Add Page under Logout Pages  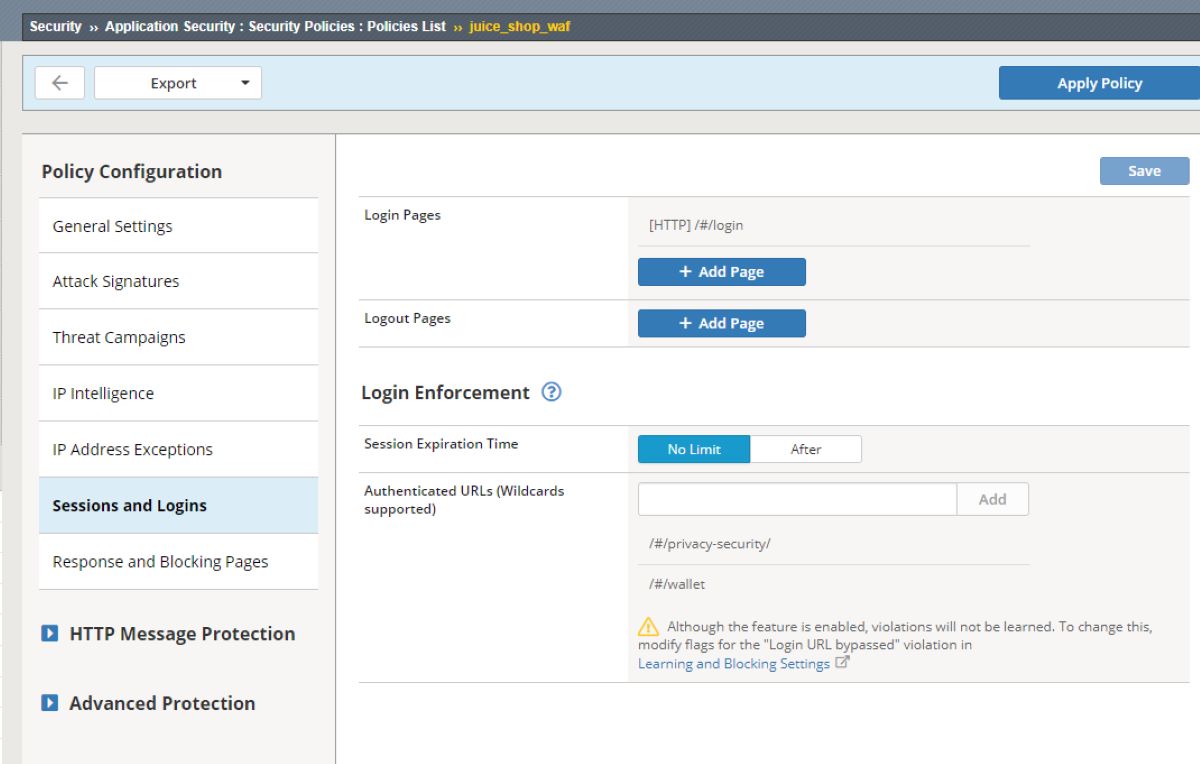722,323
